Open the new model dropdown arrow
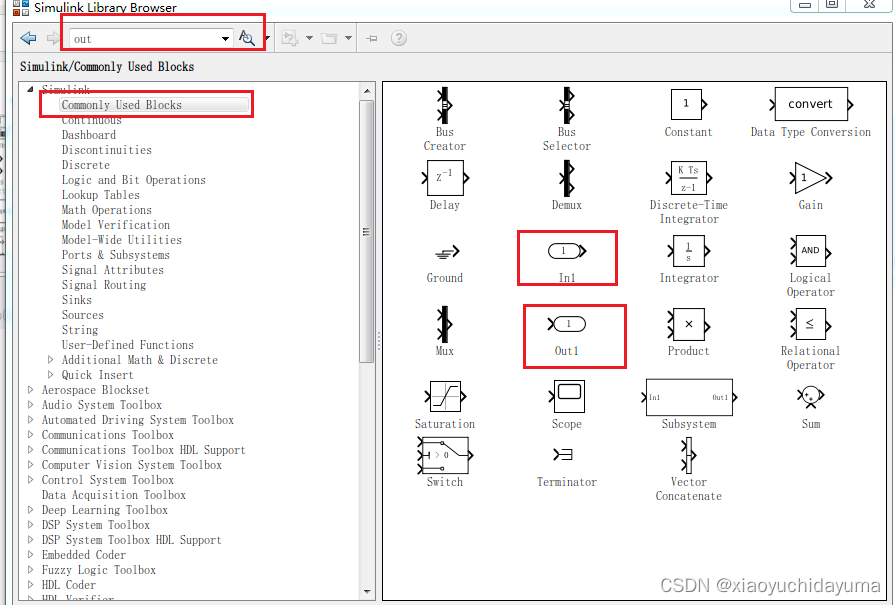Screen dimensions: 895x605 click(x=309, y=38)
